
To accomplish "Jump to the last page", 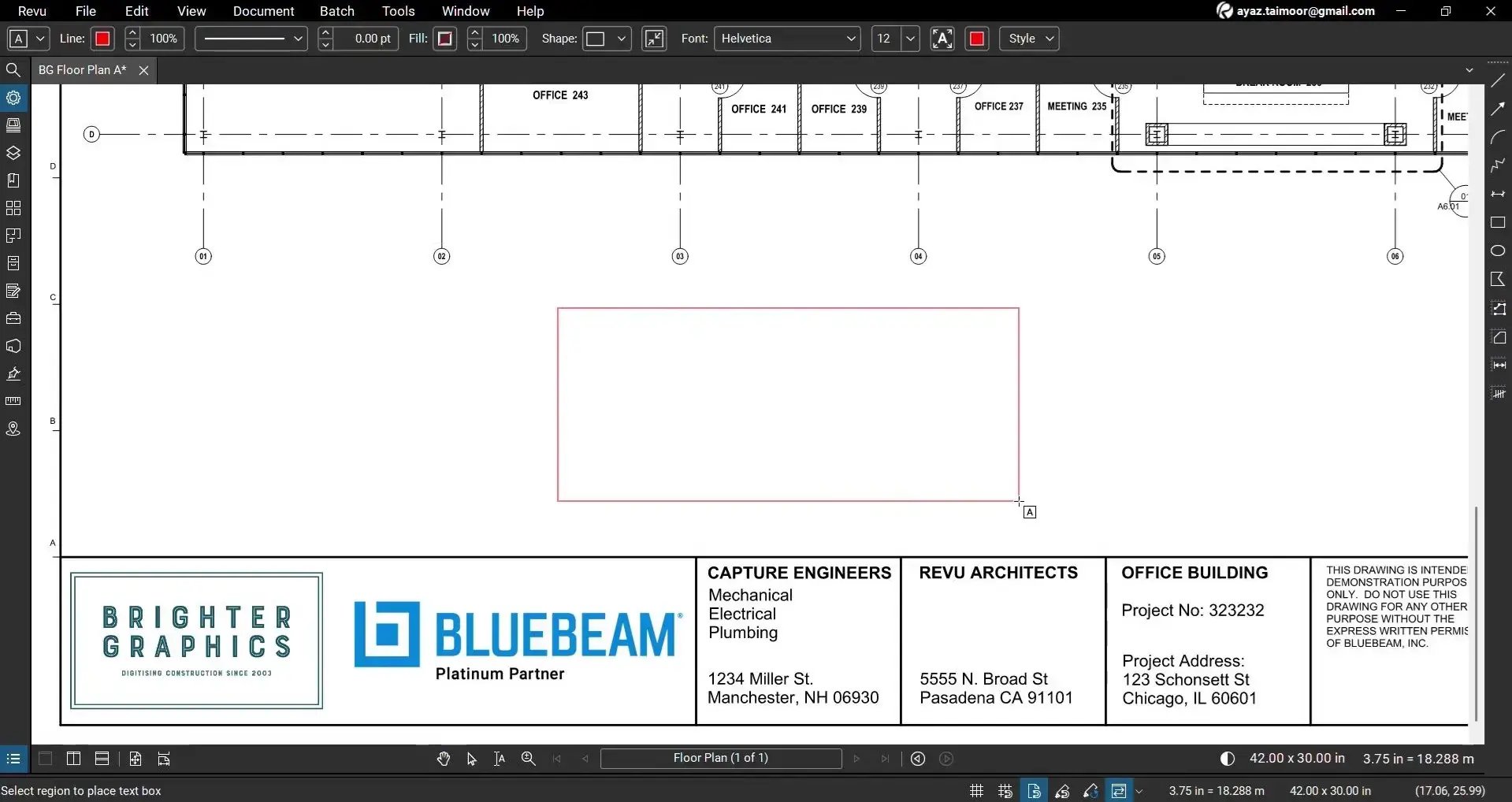I will click(x=885, y=758).
